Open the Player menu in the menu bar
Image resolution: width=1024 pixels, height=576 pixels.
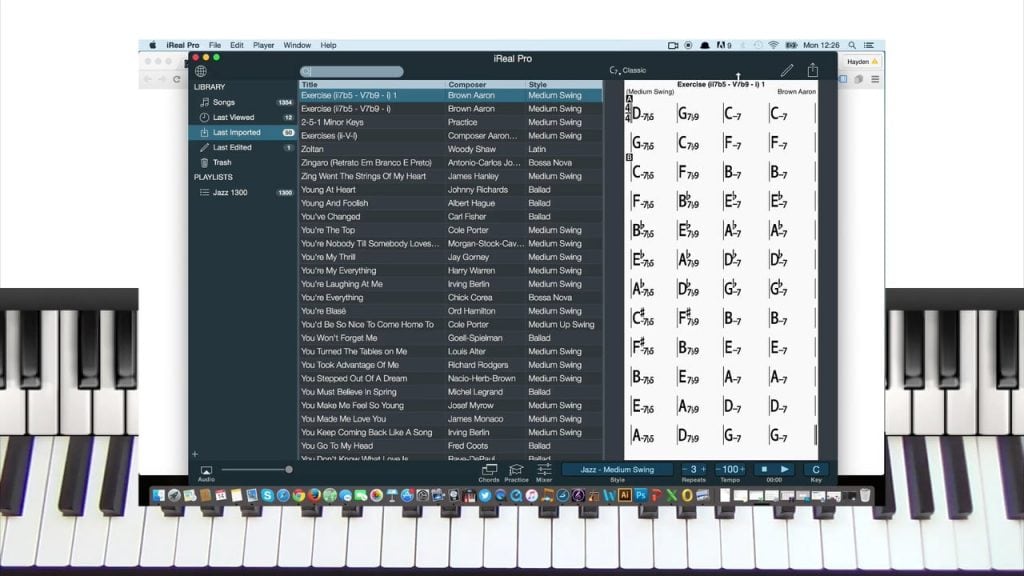pyautogui.click(x=264, y=45)
